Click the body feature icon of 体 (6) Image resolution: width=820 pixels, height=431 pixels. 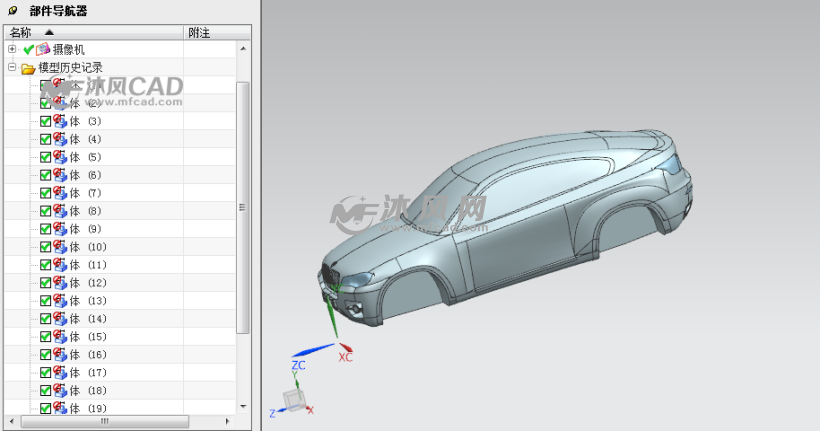click(x=60, y=175)
